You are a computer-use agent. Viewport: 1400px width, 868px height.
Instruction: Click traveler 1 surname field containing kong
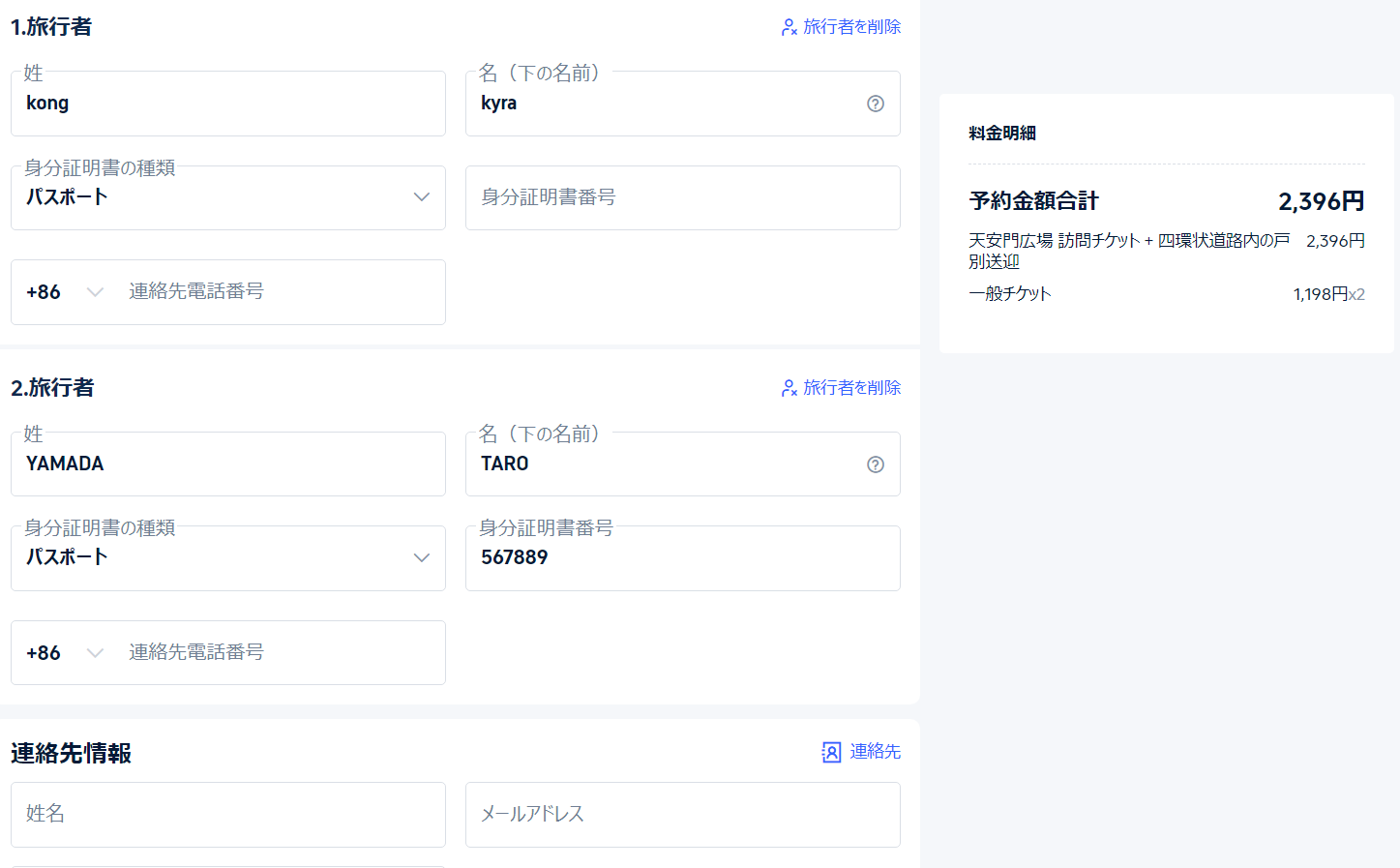point(228,104)
